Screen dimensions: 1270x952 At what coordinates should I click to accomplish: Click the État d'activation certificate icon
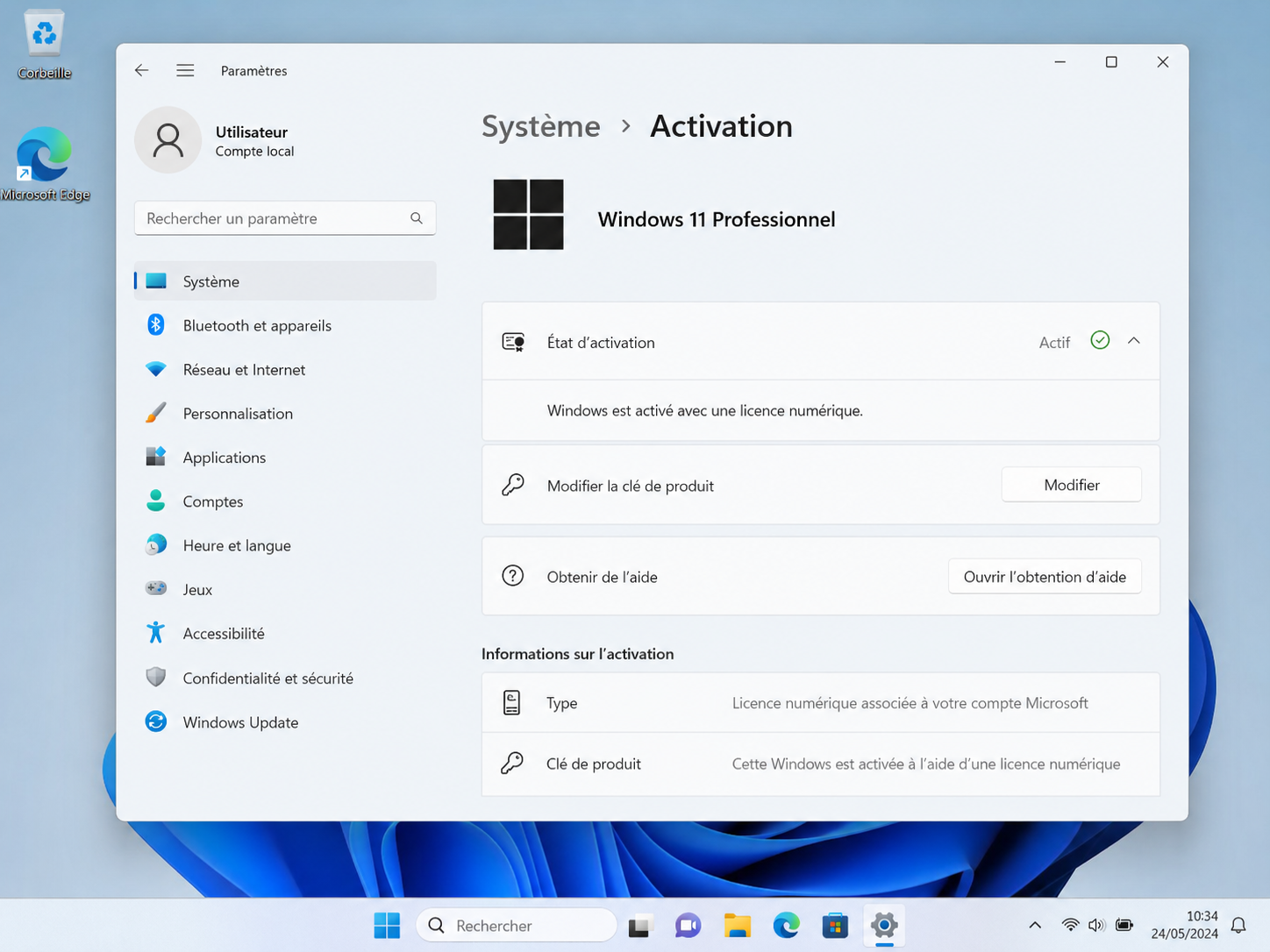pyautogui.click(x=513, y=342)
